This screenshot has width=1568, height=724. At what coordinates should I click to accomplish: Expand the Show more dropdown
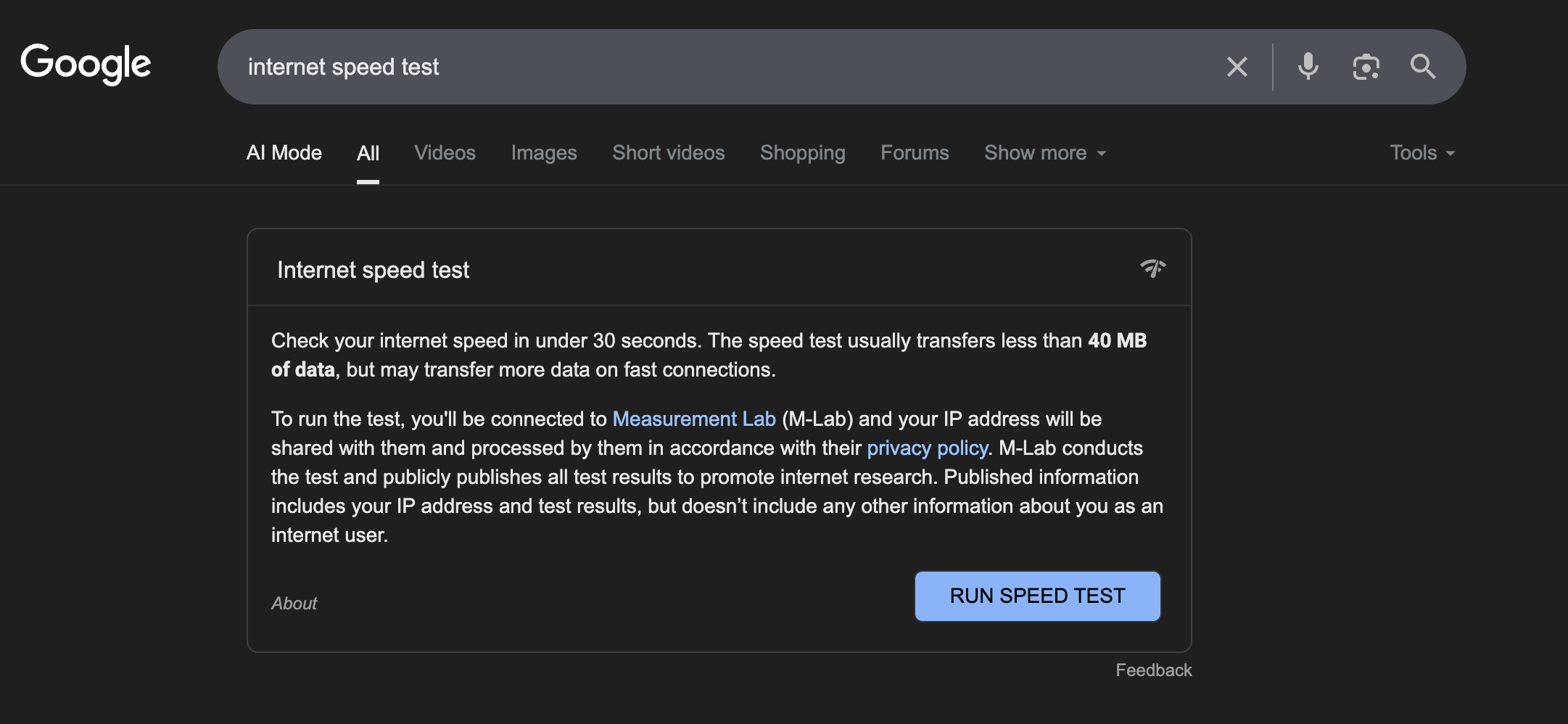click(x=1045, y=153)
